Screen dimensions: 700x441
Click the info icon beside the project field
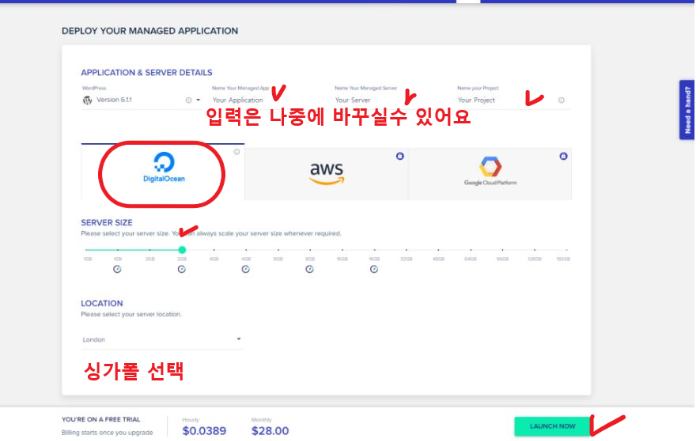point(561,100)
